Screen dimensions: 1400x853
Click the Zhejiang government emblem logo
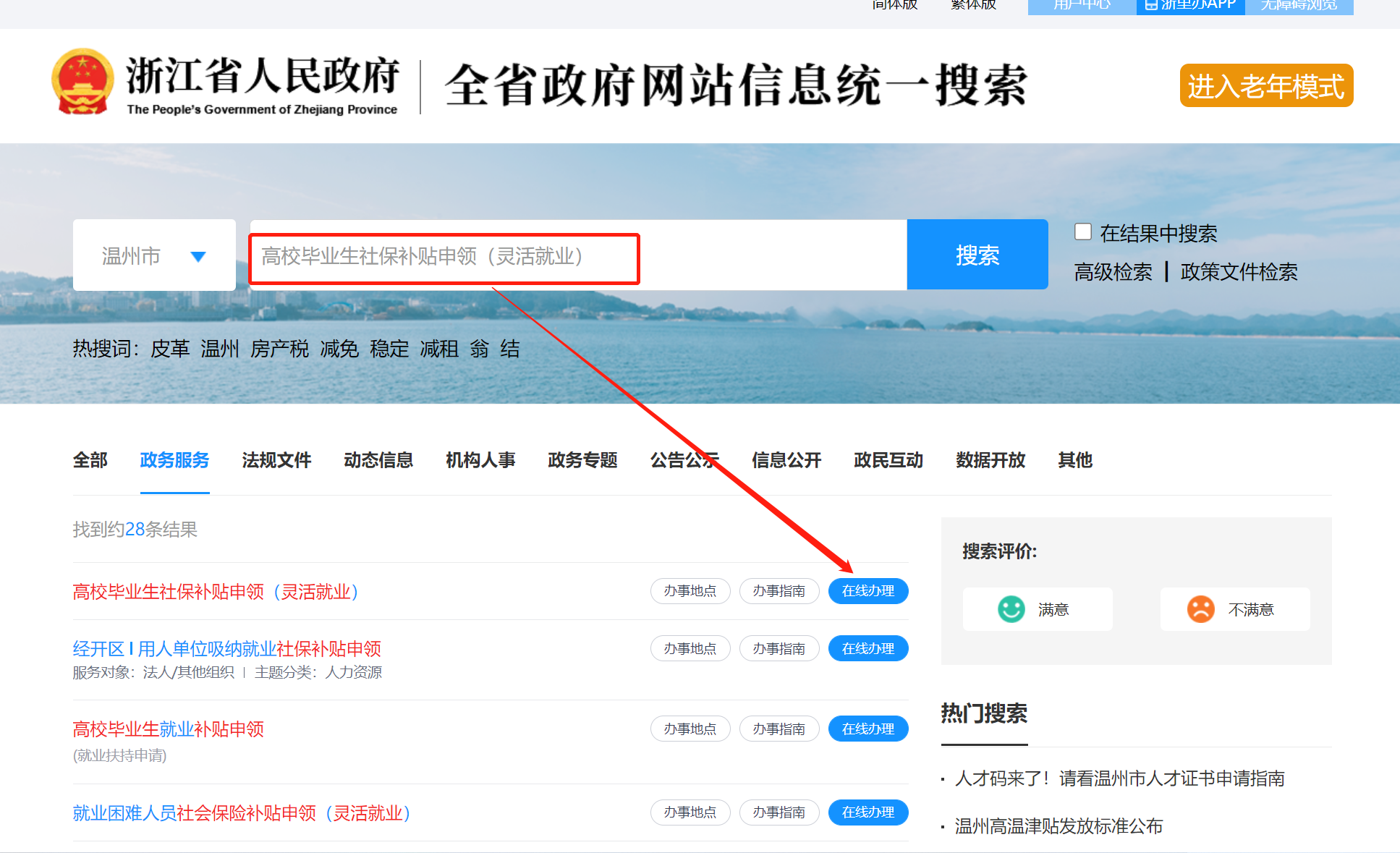click(x=82, y=82)
